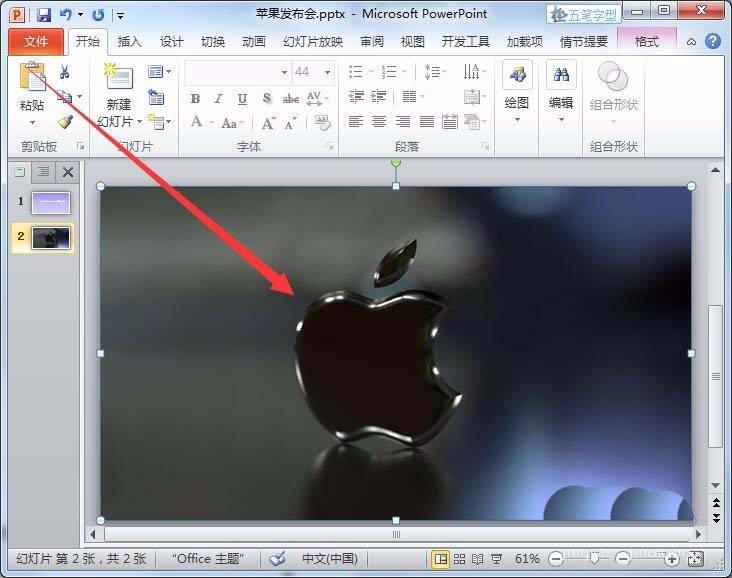
Task: Click the Paste clipboard icon
Action: point(32,76)
